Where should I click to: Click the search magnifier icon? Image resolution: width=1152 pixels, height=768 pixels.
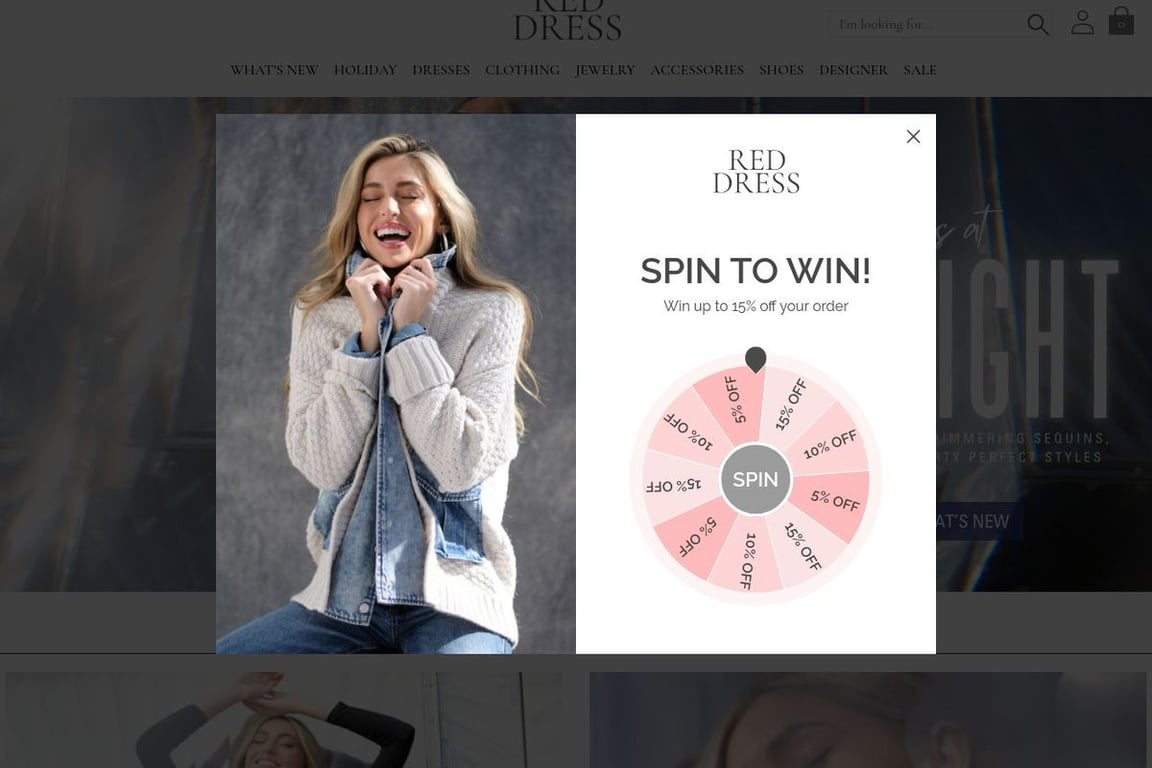point(1037,24)
